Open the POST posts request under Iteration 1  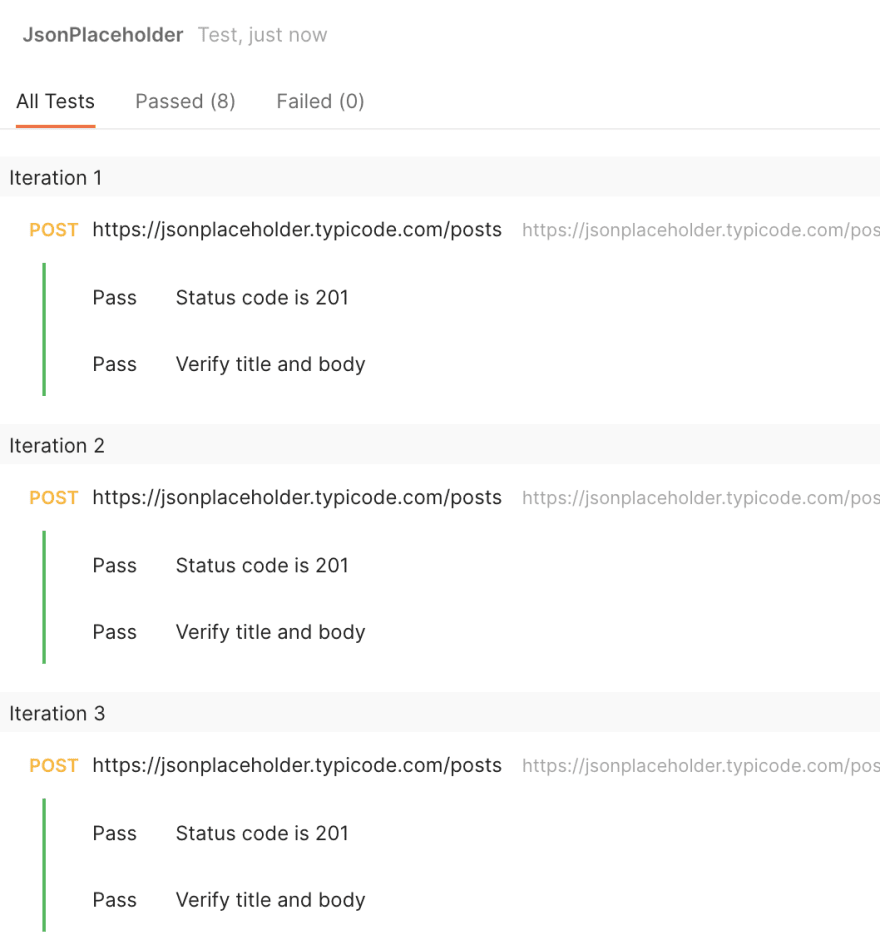point(297,230)
